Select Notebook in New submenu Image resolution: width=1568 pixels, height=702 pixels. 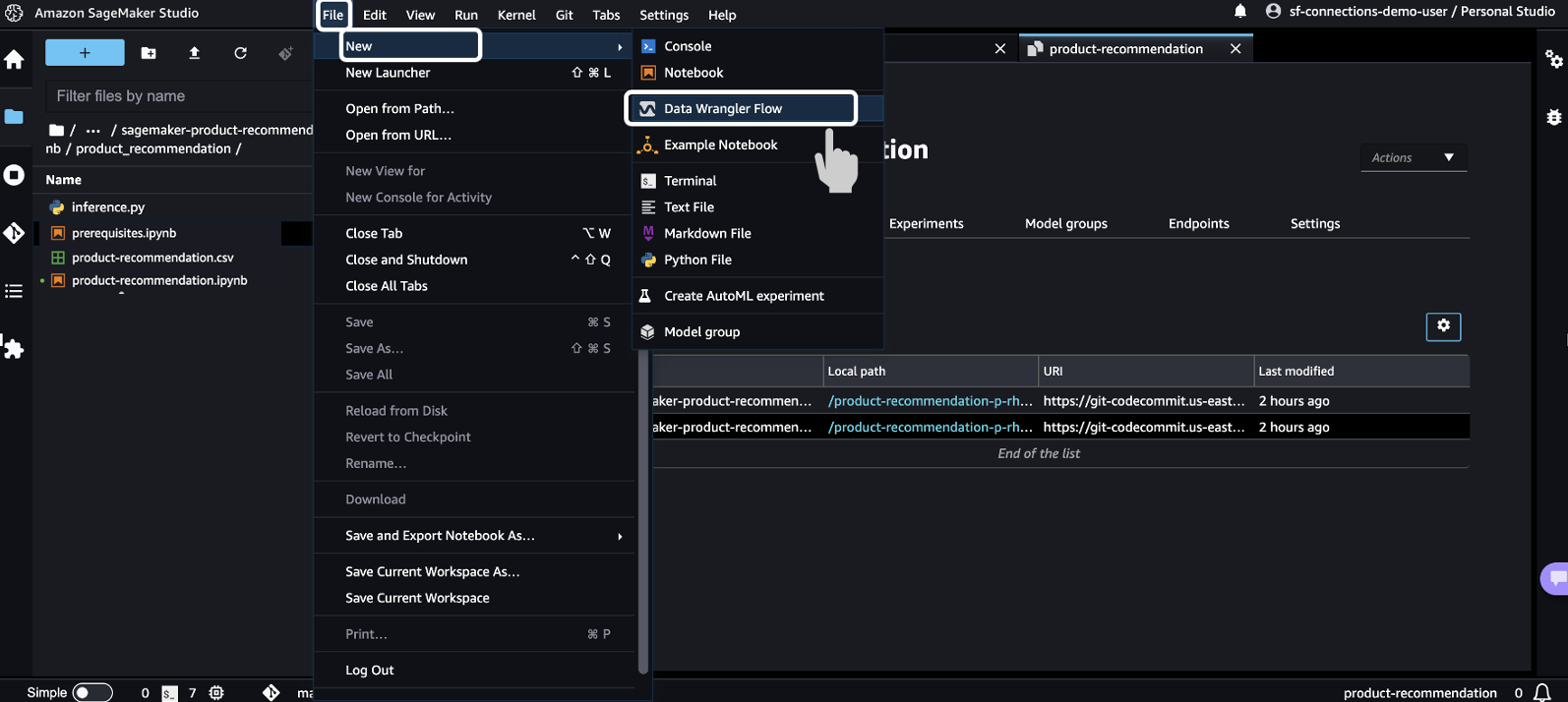point(757,73)
